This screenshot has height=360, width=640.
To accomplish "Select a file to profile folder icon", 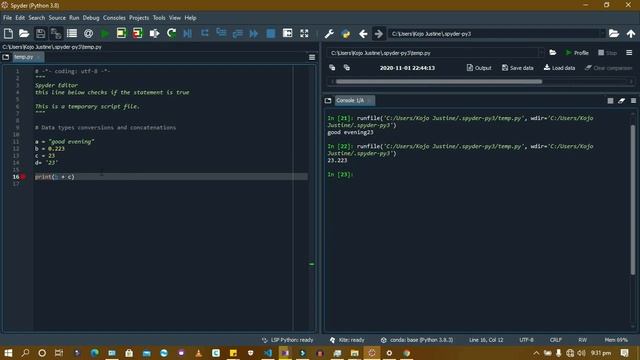I will [x=553, y=53].
